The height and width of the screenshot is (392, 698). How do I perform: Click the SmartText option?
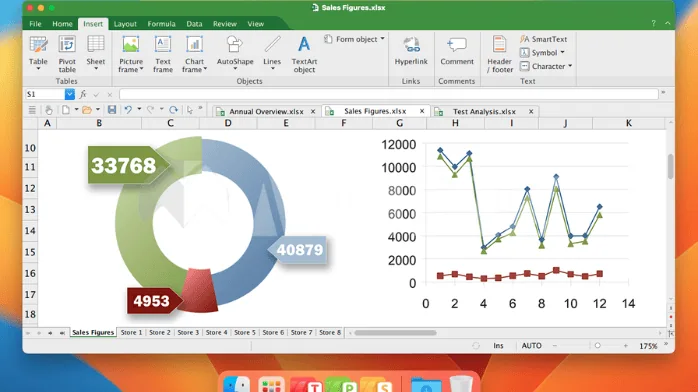click(544, 39)
